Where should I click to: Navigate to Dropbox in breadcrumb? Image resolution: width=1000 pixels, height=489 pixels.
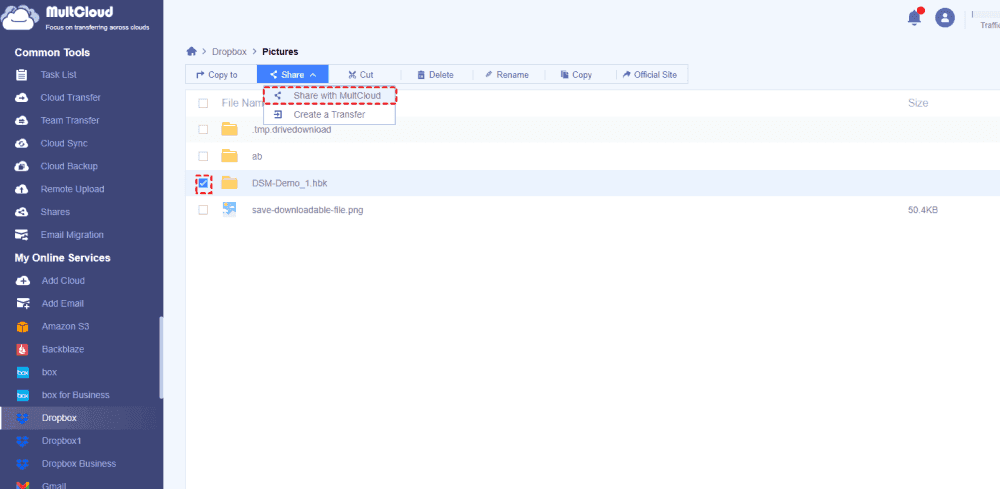click(x=229, y=52)
